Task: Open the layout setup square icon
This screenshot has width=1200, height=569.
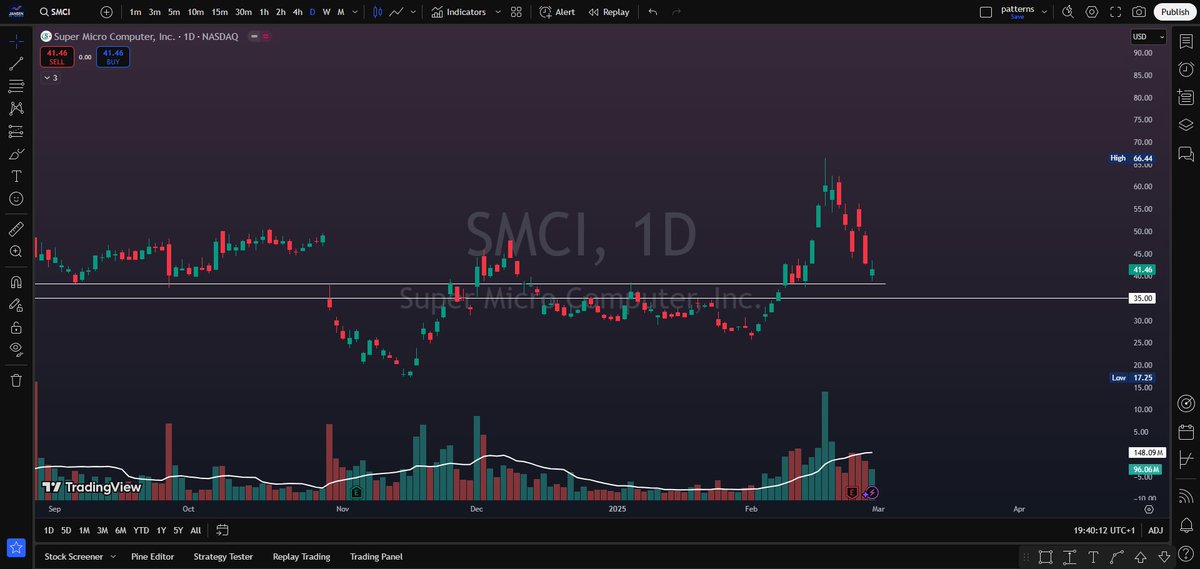Action: (x=985, y=12)
